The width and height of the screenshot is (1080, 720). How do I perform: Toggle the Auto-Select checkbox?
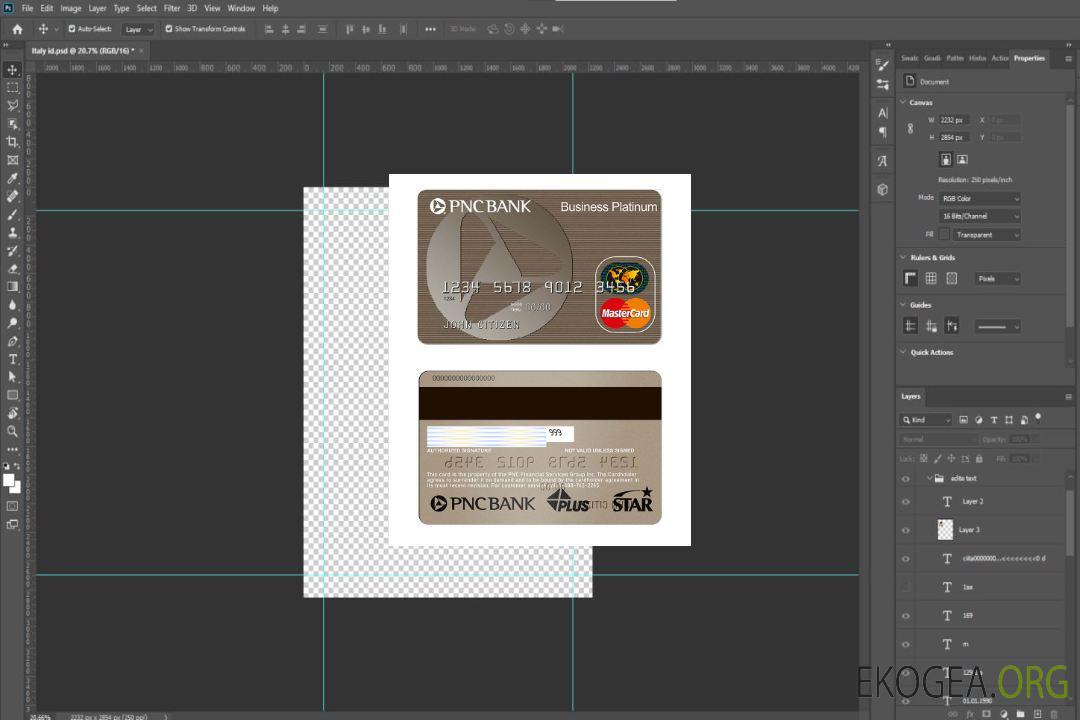click(x=72, y=29)
